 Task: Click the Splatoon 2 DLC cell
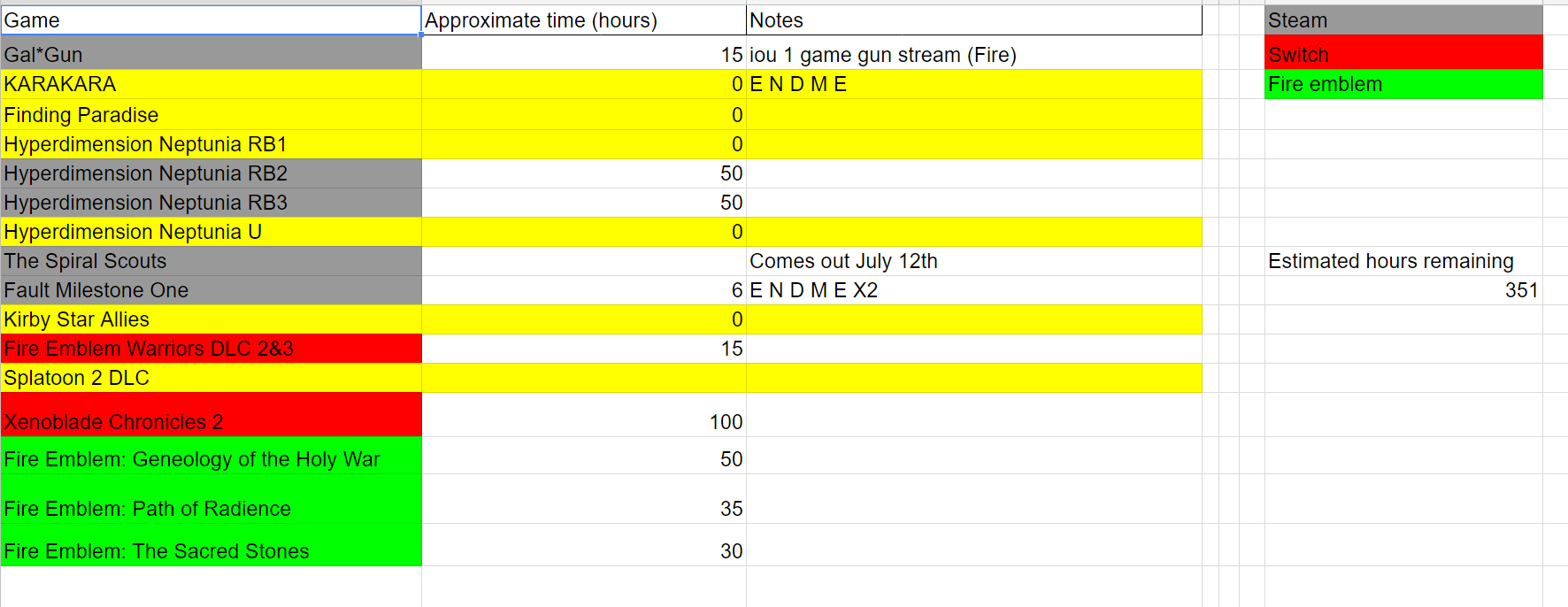[x=211, y=378]
